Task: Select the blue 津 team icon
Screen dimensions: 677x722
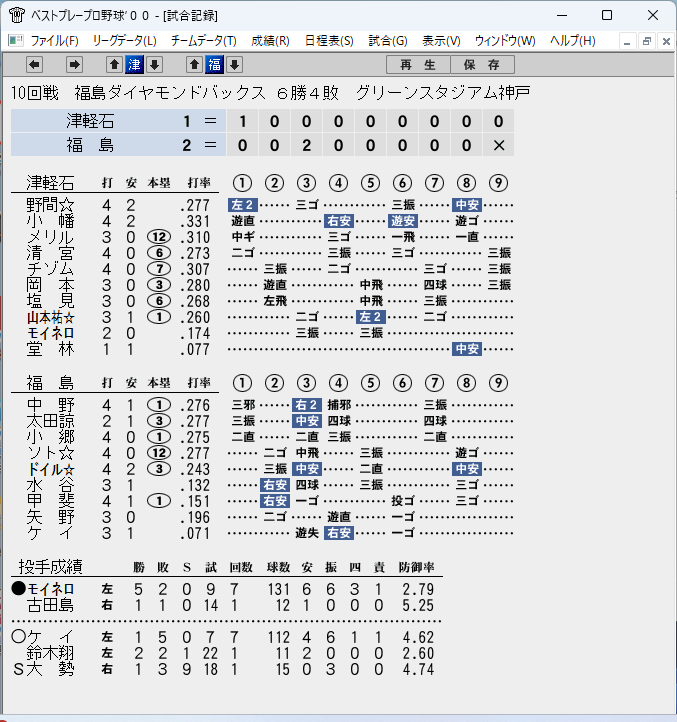Action: (x=134, y=65)
